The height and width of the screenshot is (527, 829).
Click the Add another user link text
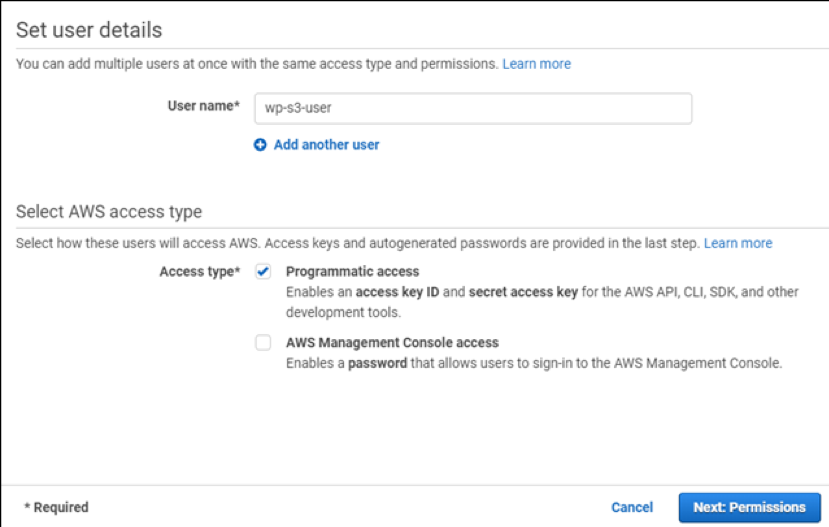(x=326, y=145)
